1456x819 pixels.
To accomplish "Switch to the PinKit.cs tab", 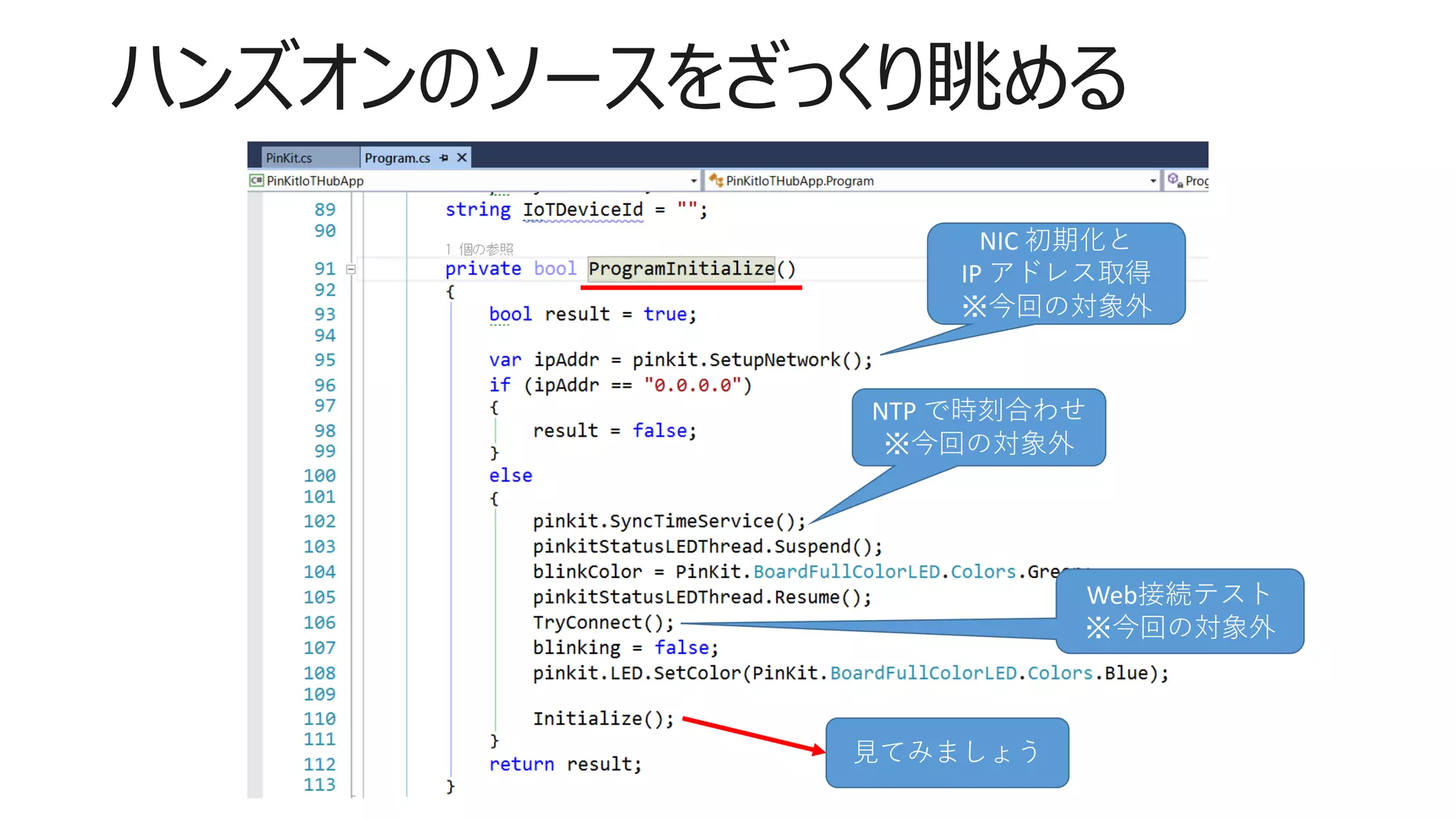I will pos(289,158).
